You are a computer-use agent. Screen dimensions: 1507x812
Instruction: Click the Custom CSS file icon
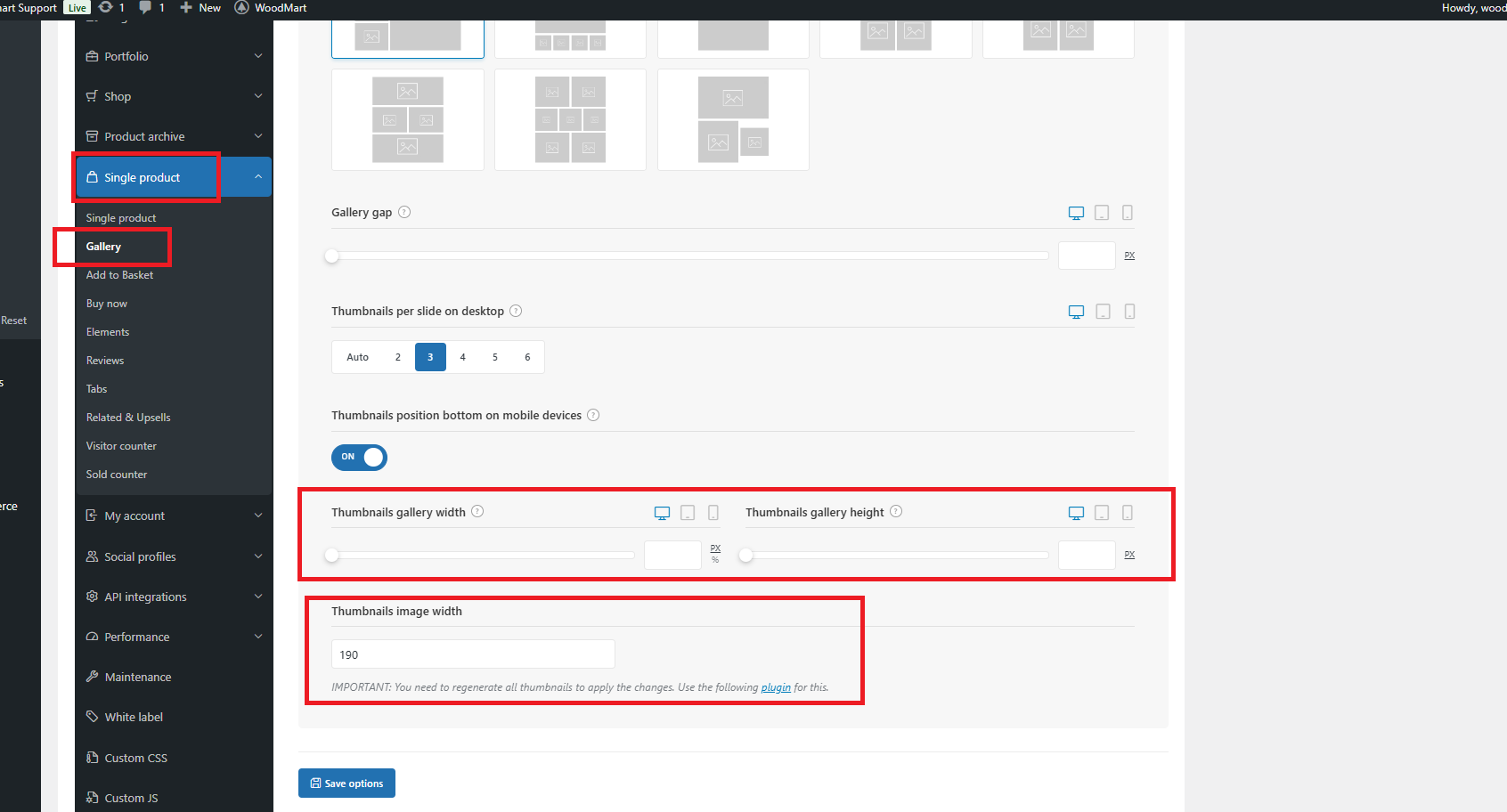click(x=92, y=758)
